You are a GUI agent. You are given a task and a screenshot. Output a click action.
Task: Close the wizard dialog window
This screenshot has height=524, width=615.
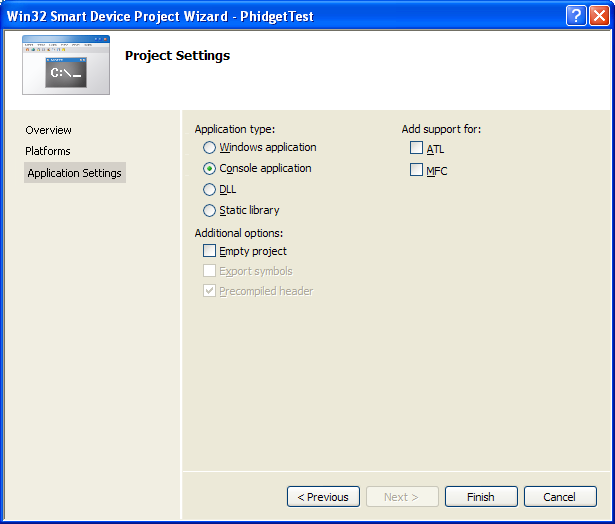coord(599,16)
